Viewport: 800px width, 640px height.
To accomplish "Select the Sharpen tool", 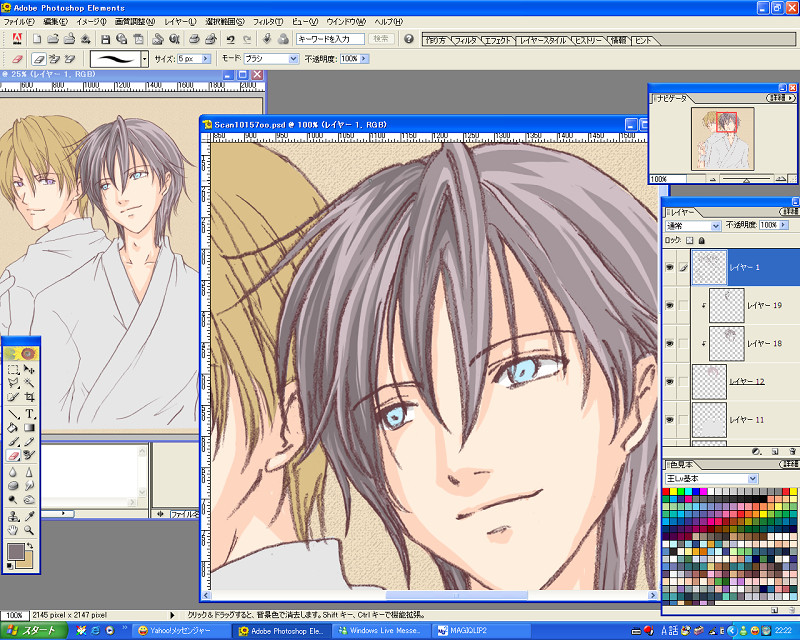I will [x=29, y=472].
